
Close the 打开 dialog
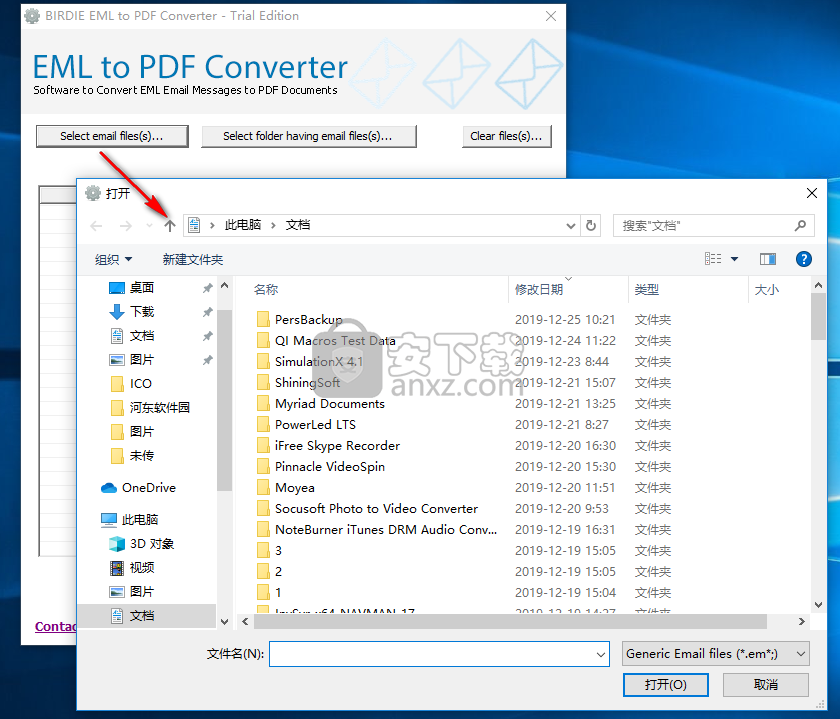tap(812, 193)
